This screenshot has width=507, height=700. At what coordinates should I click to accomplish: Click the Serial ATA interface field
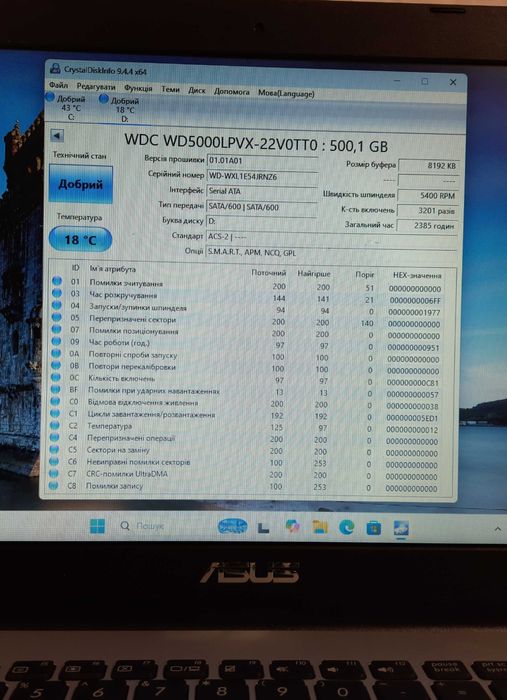click(x=262, y=192)
